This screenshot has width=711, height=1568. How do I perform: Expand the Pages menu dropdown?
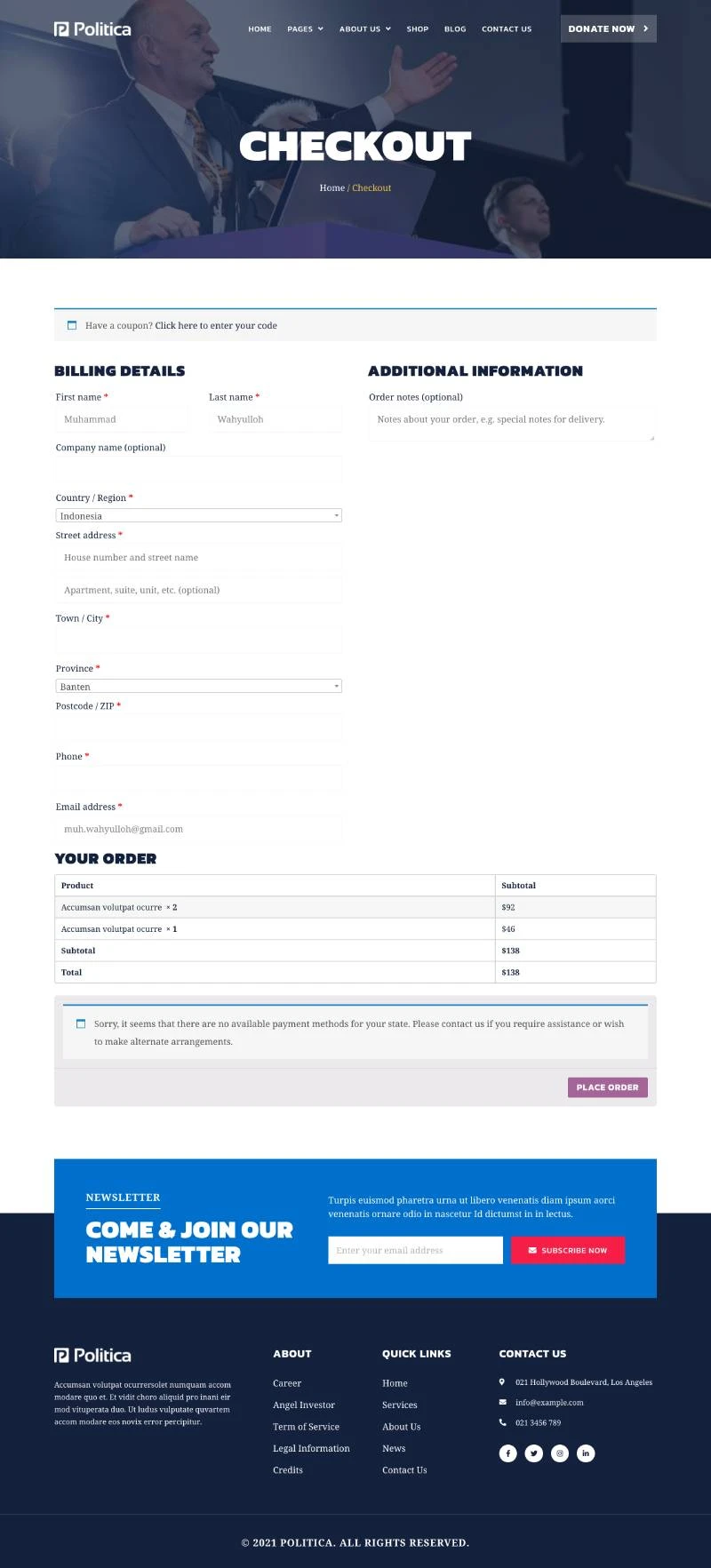click(x=305, y=29)
